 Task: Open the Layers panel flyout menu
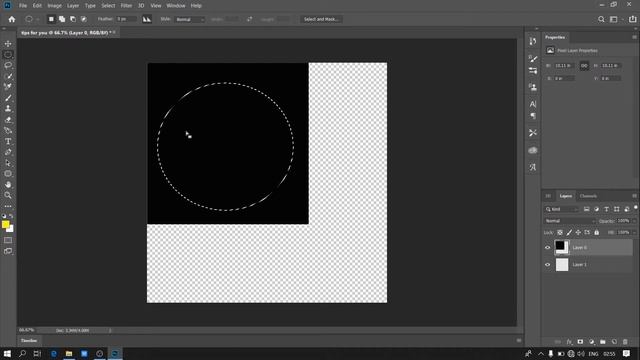tap(634, 196)
